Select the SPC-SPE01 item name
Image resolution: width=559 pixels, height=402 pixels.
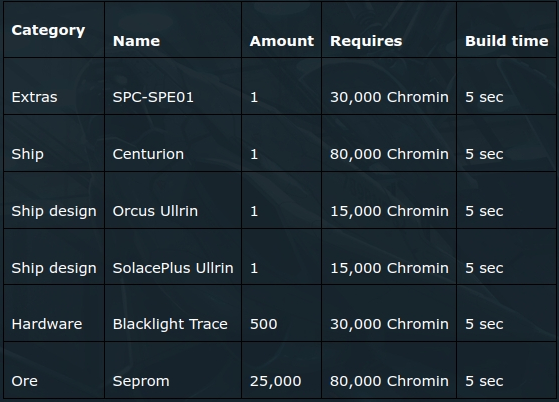[153, 97]
